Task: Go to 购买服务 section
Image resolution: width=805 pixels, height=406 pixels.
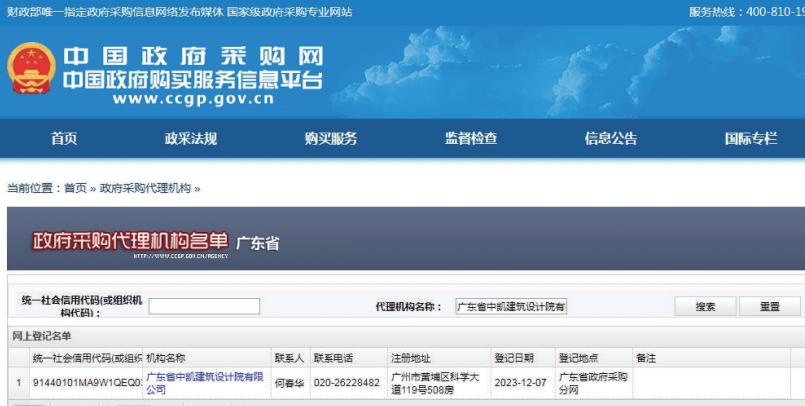Action: pos(331,139)
